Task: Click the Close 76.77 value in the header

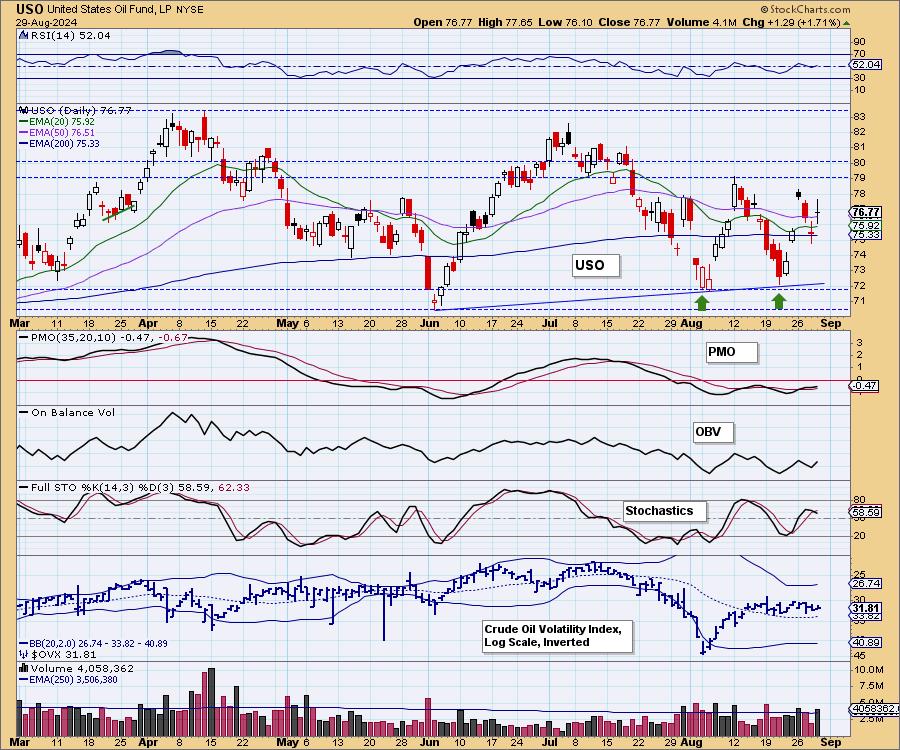Action: (x=630, y=22)
